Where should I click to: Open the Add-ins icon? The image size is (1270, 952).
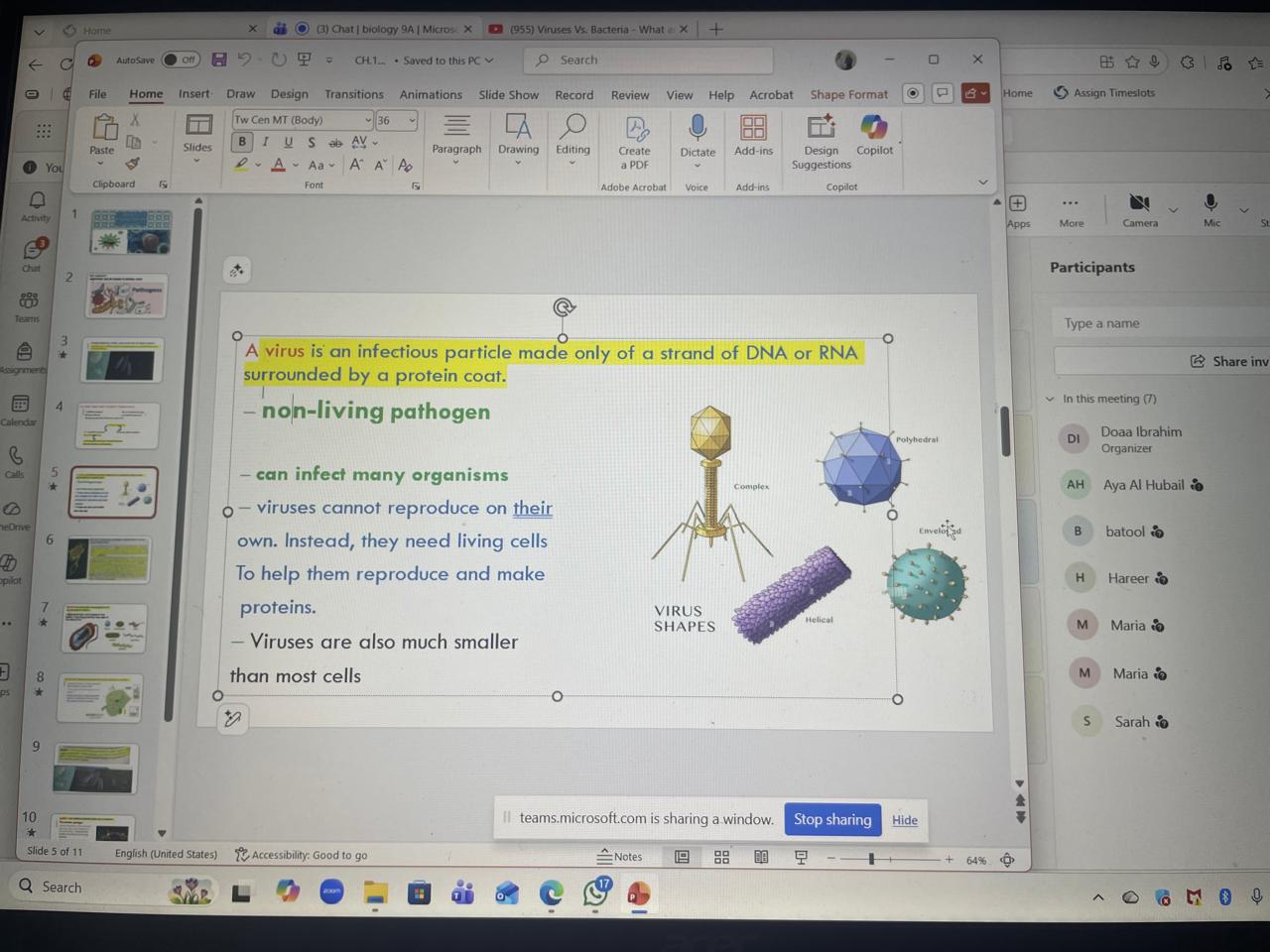coord(753,129)
